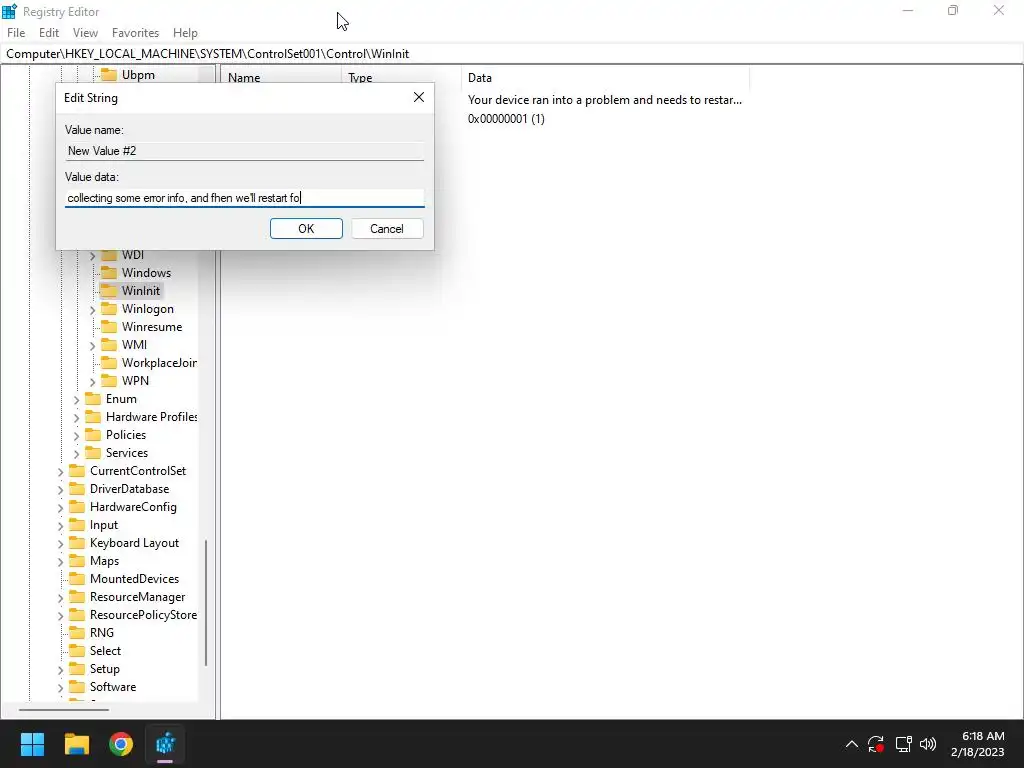Expand the DriverDatabase key
The width and height of the screenshot is (1024, 768).
61,490
